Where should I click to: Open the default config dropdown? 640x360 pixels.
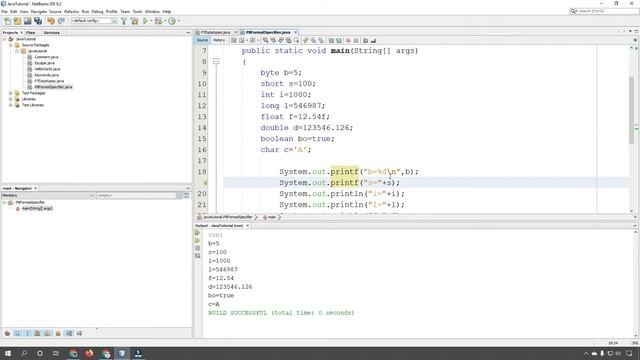point(94,21)
